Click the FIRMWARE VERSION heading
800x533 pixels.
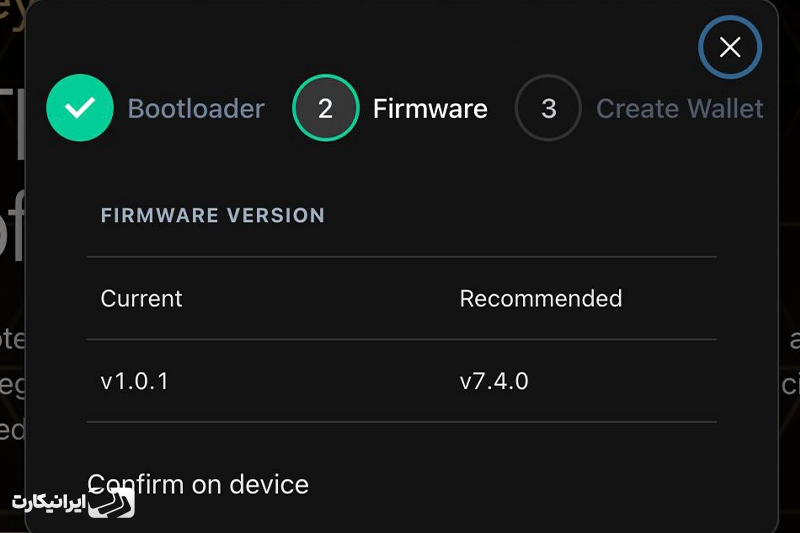point(213,215)
